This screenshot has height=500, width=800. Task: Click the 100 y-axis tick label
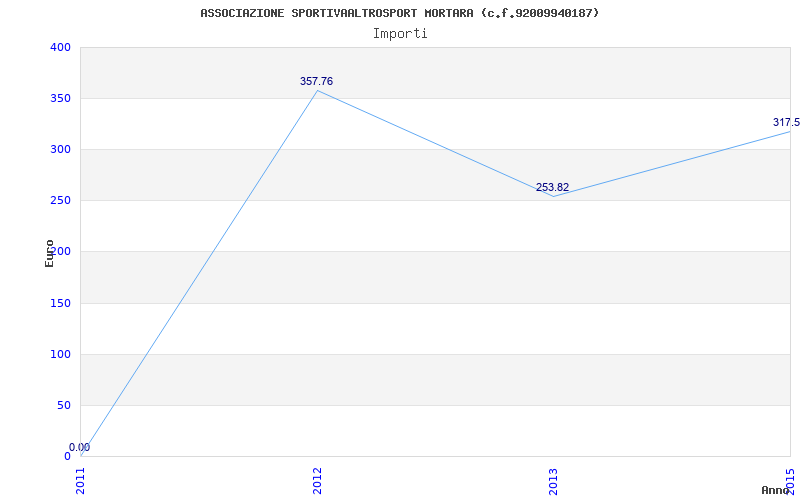[60, 355]
